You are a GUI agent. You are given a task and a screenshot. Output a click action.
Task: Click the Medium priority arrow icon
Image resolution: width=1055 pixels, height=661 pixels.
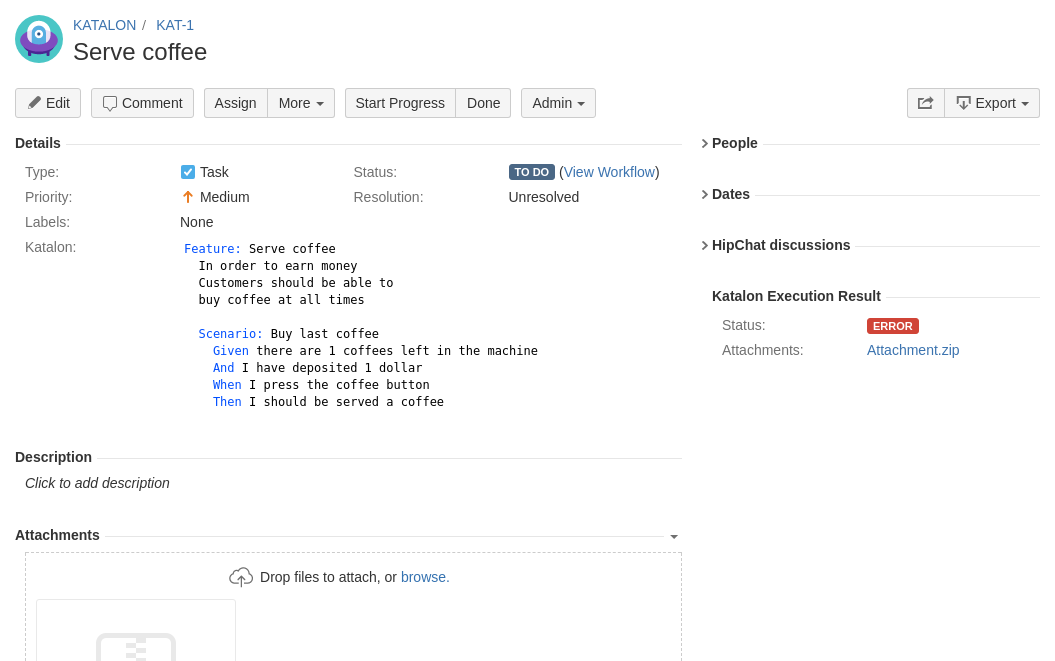pos(188,197)
